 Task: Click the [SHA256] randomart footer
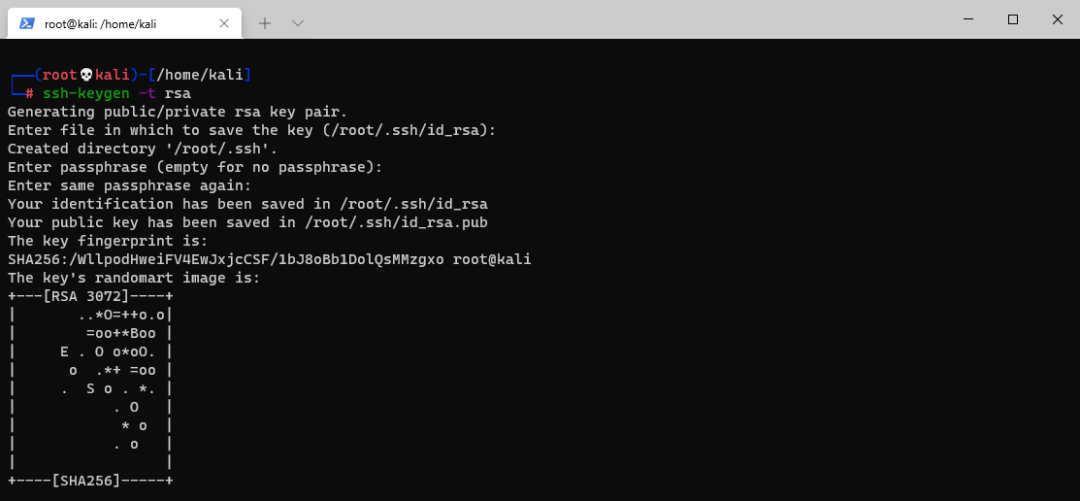(x=90, y=480)
